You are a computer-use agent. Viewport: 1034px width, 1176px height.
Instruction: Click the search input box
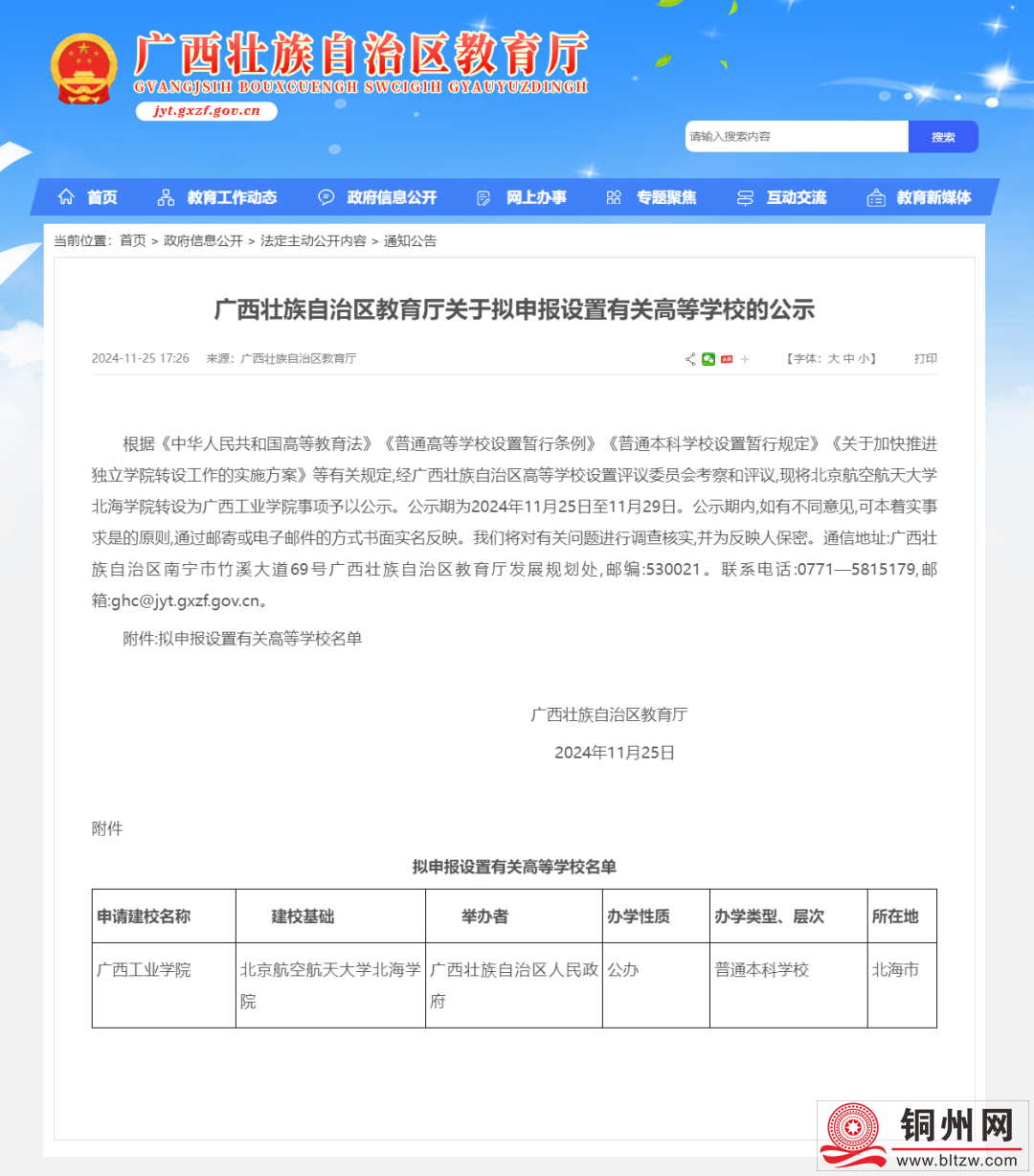point(795,137)
